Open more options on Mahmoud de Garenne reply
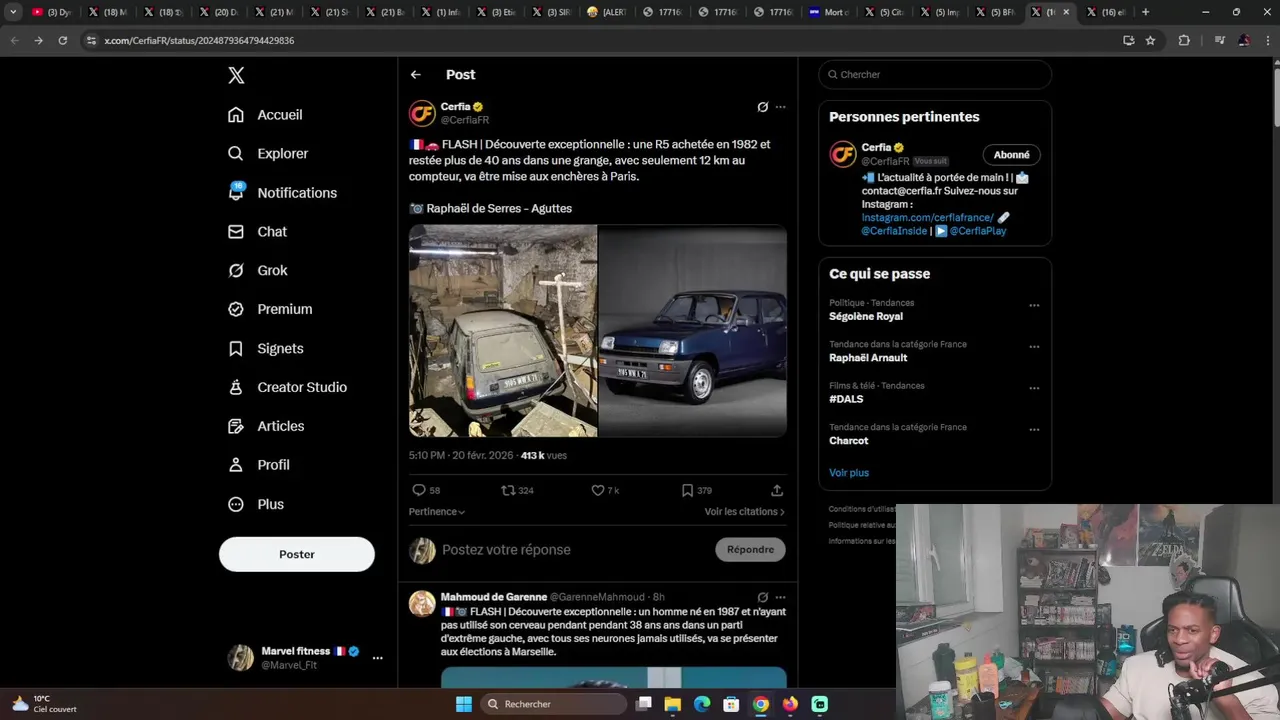This screenshot has height=720, width=1280. click(x=781, y=597)
